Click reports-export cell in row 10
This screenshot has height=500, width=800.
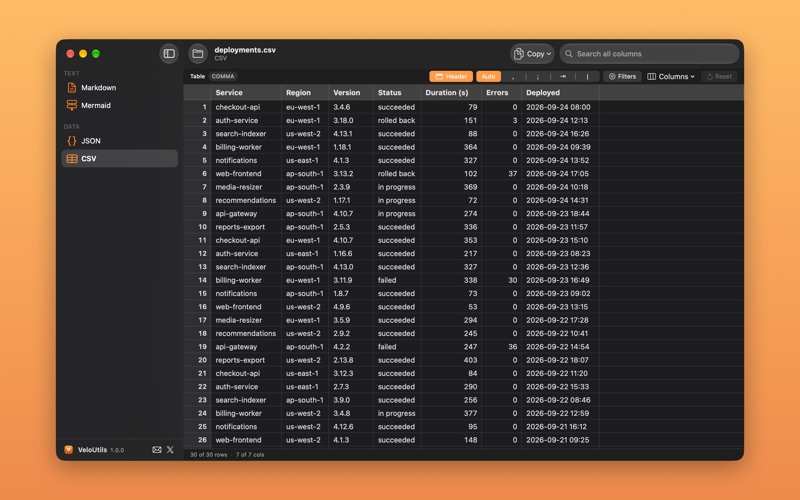click(x=246, y=227)
